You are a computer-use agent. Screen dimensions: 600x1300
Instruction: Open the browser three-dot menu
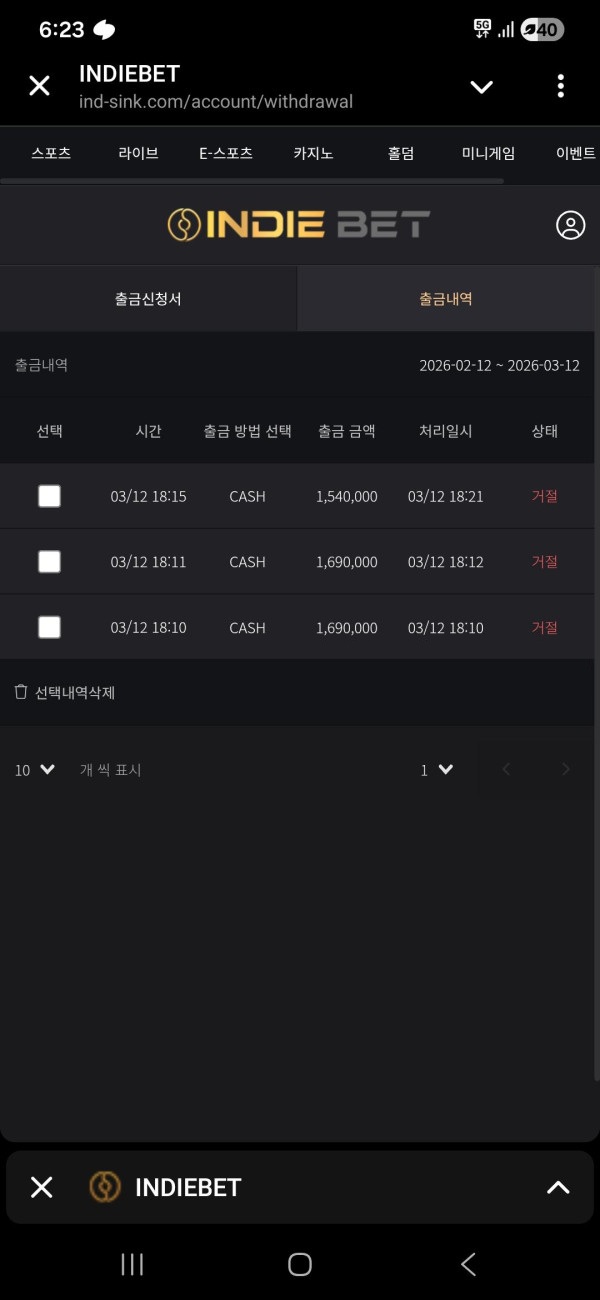pos(560,86)
